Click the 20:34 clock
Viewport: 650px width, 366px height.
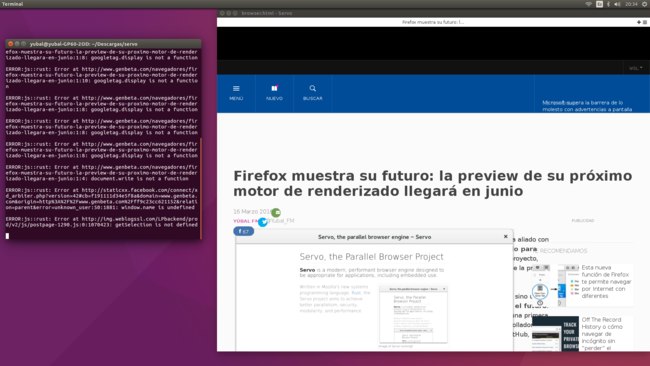point(631,4)
